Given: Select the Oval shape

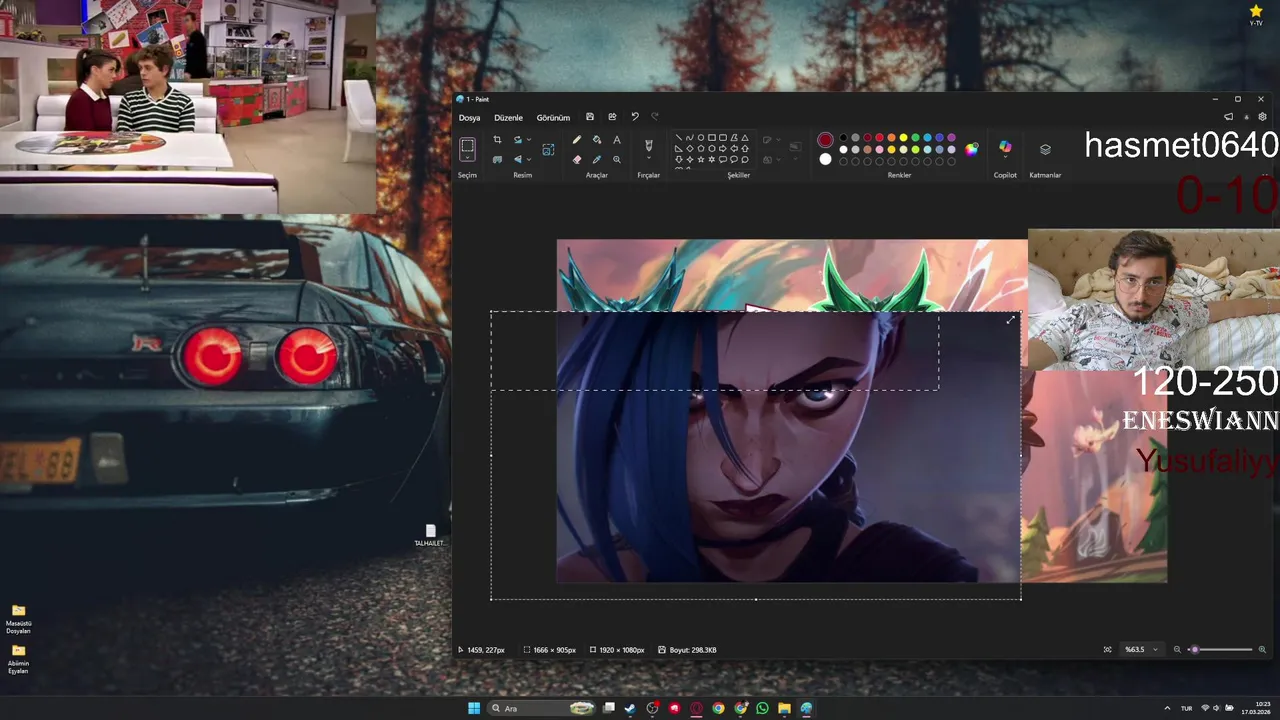Looking at the screenshot, I should tap(700, 138).
